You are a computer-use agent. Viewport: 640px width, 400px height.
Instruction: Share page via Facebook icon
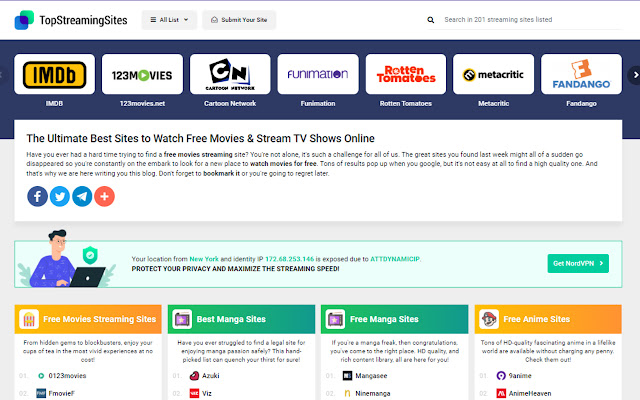(x=38, y=196)
